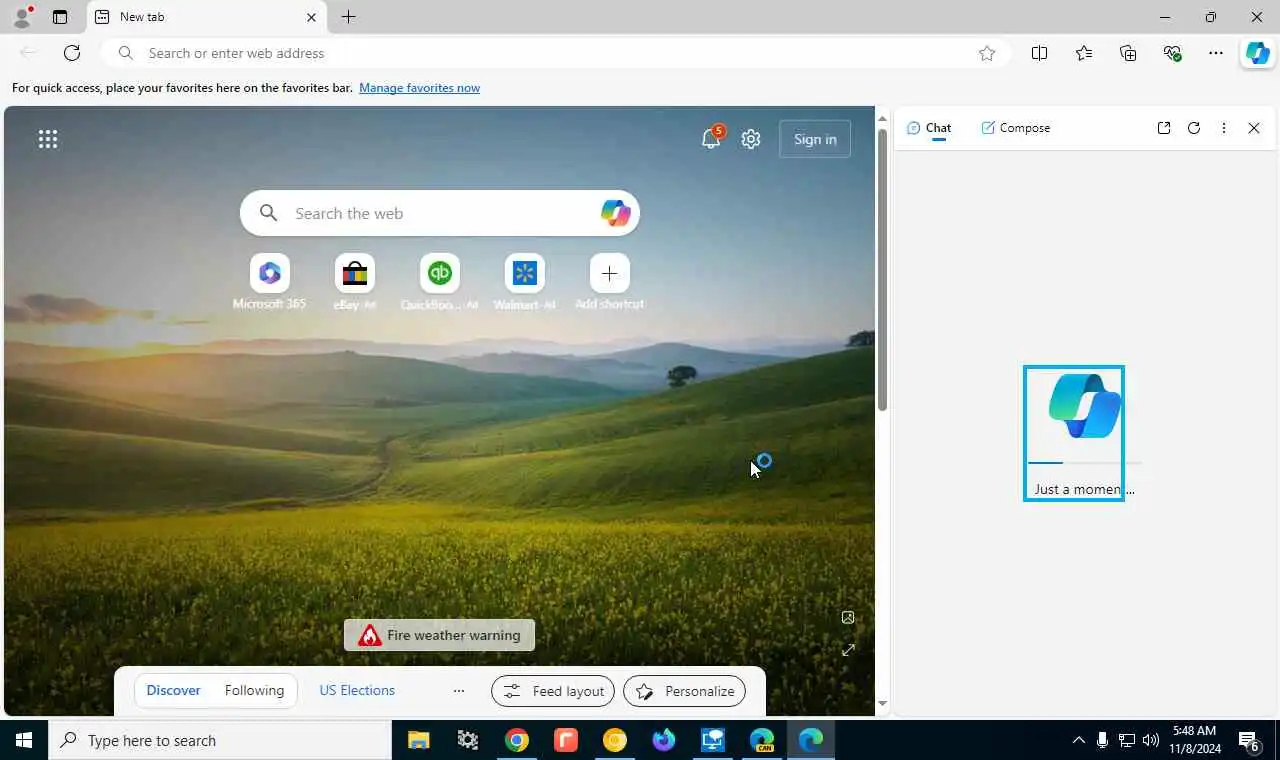Switch to Chat tab in Copilot
The image size is (1280, 760).
click(929, 128)
